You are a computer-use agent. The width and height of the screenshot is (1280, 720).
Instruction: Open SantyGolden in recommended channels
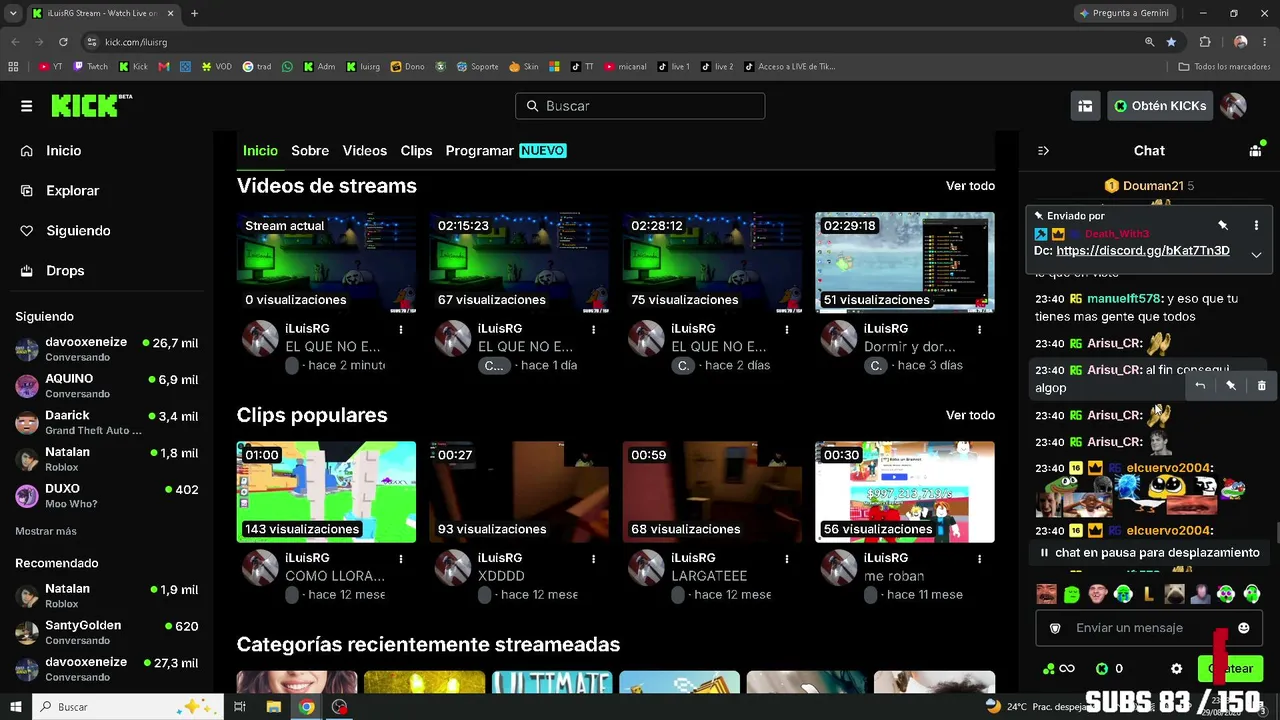[x=107, y=632]
